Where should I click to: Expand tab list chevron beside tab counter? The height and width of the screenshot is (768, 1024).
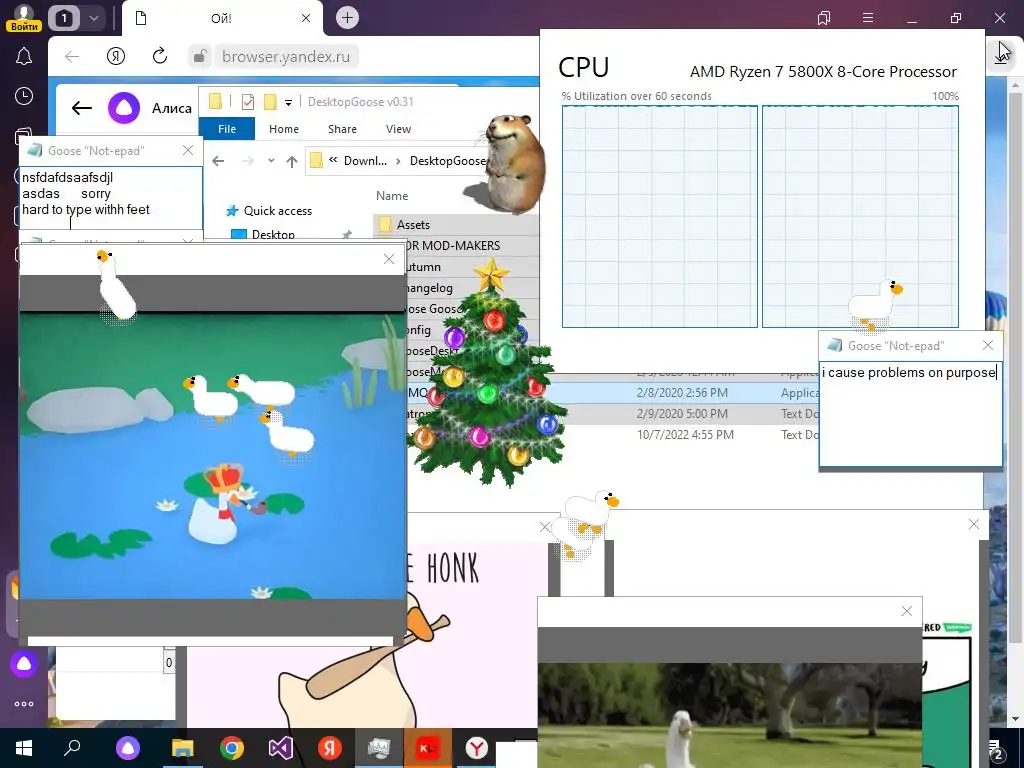pos(93,18)
